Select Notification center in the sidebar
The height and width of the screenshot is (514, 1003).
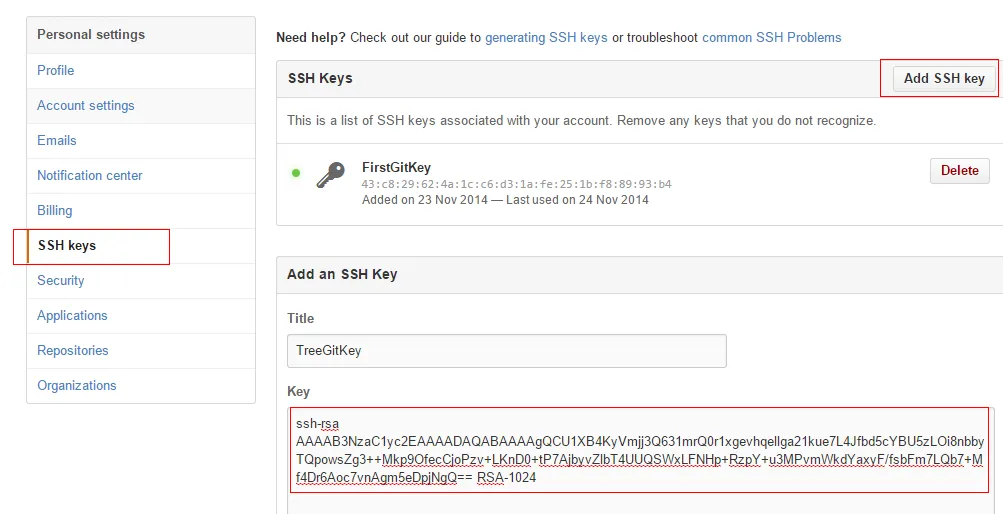(90, 175)
